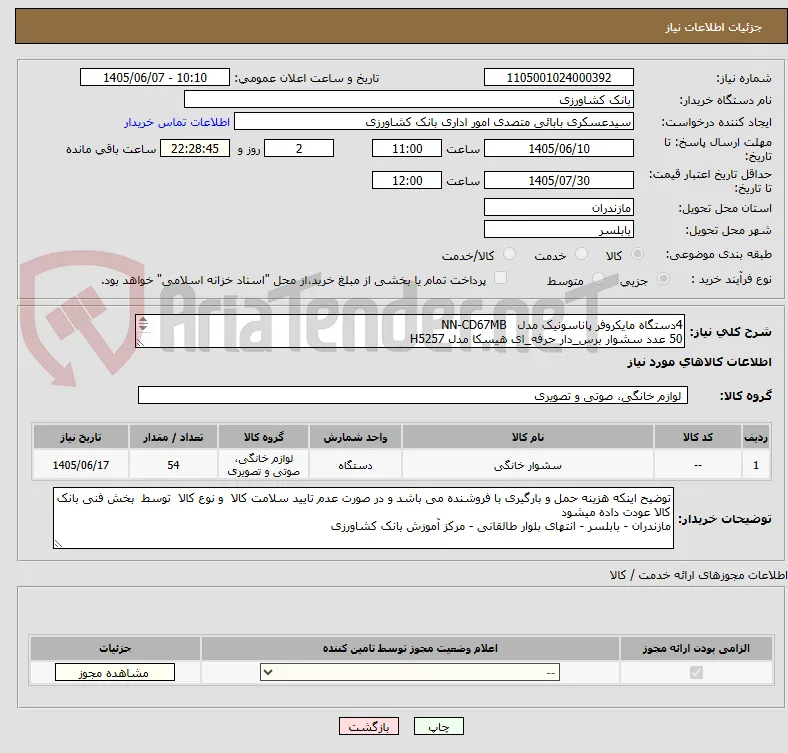Click the گروه کالا field
The height and width of the screenshot is (753, 788).
point(413,395)
